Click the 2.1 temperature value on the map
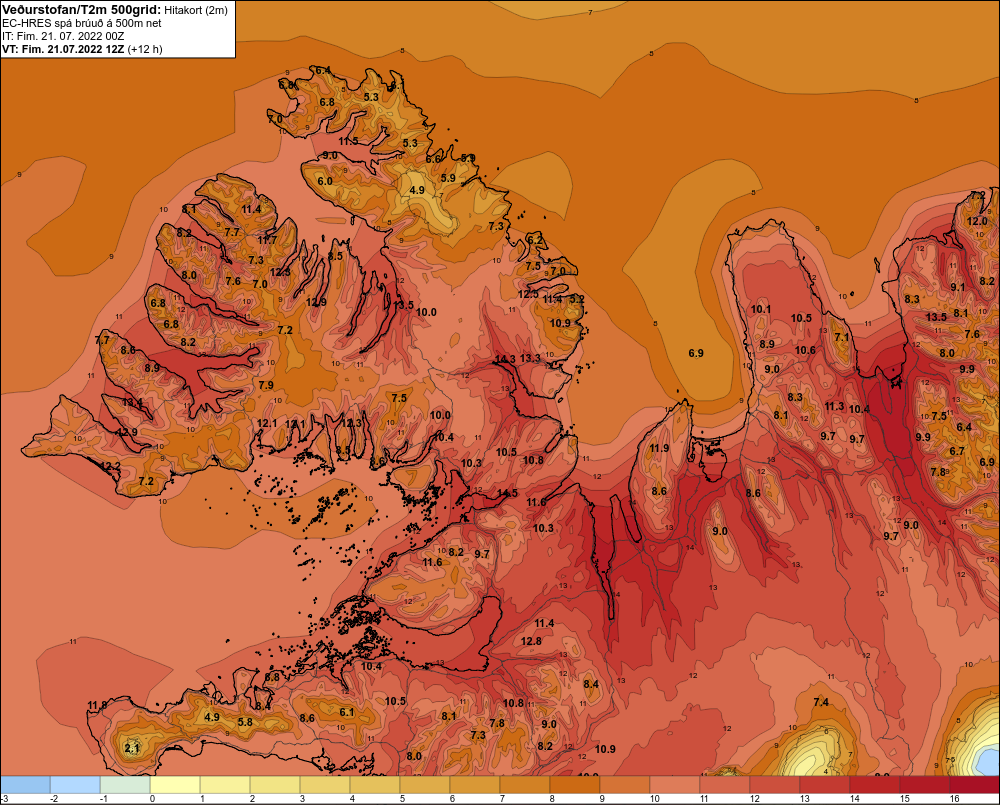The image size is (1000, 805). [x=131, y=748]
